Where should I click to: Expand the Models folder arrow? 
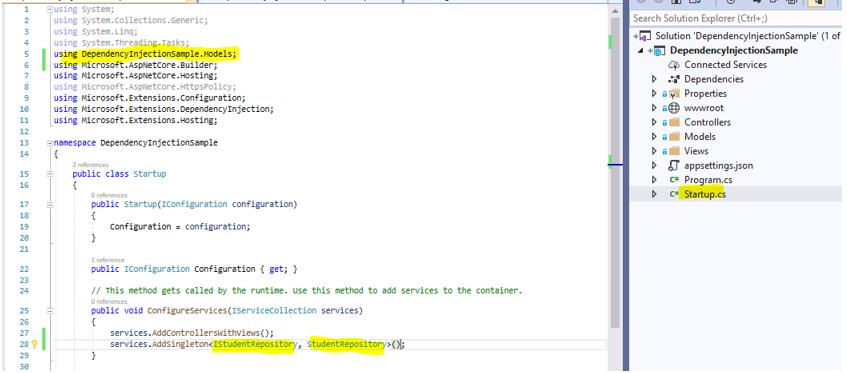(655, 137)
